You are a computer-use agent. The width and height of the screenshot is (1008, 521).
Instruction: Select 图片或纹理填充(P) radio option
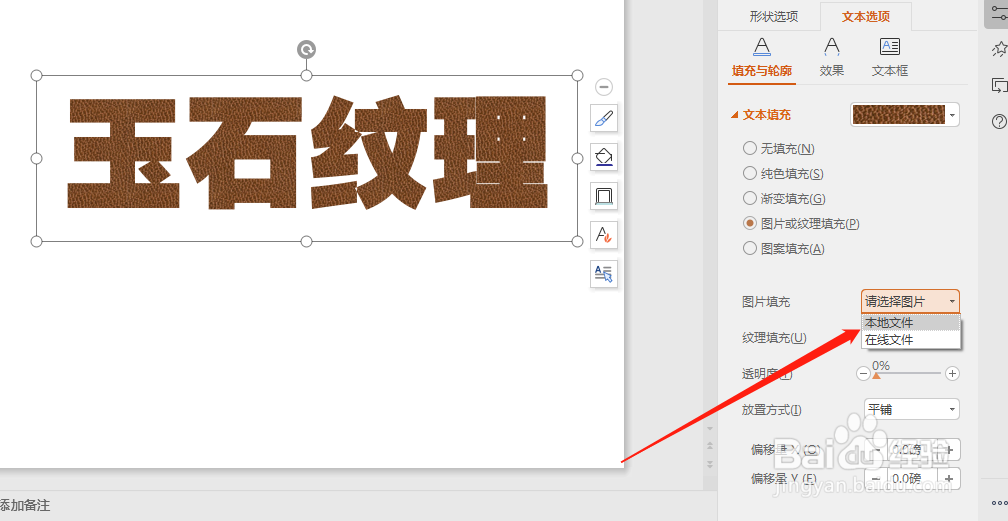point(750,224)
